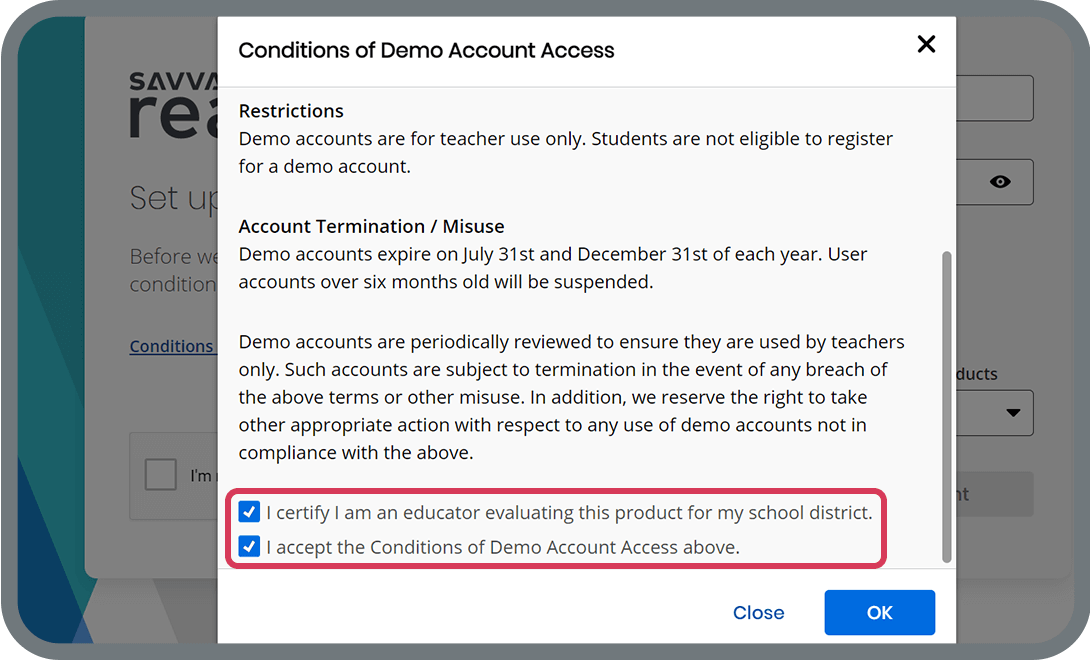Click the Restrictions heading
Viewport: 1090px width, 661px height.
(291, 111)
